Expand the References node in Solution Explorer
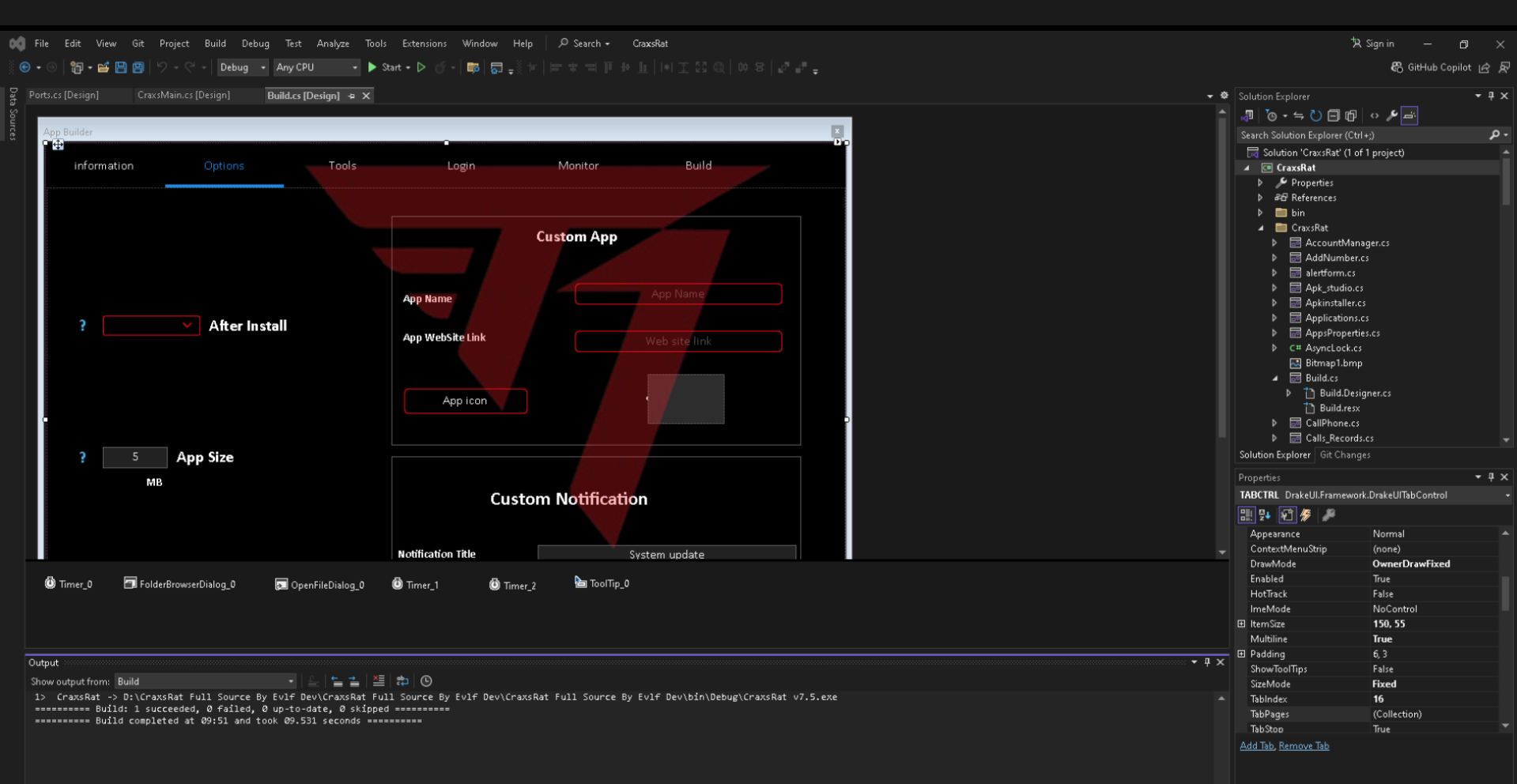The height and width of the screenshot is (784, 1517). 1261,198
